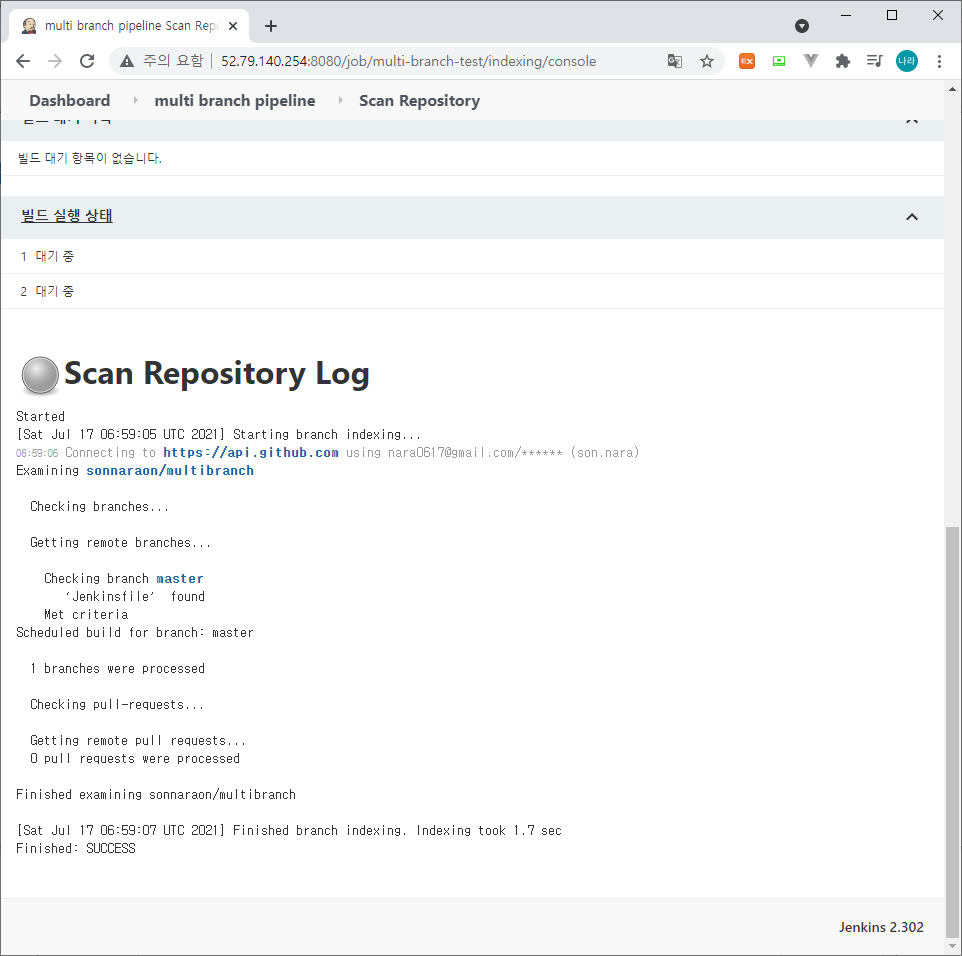The image size is (962, 956).
Task: Maximize the browser window
Action: point(892,15)
